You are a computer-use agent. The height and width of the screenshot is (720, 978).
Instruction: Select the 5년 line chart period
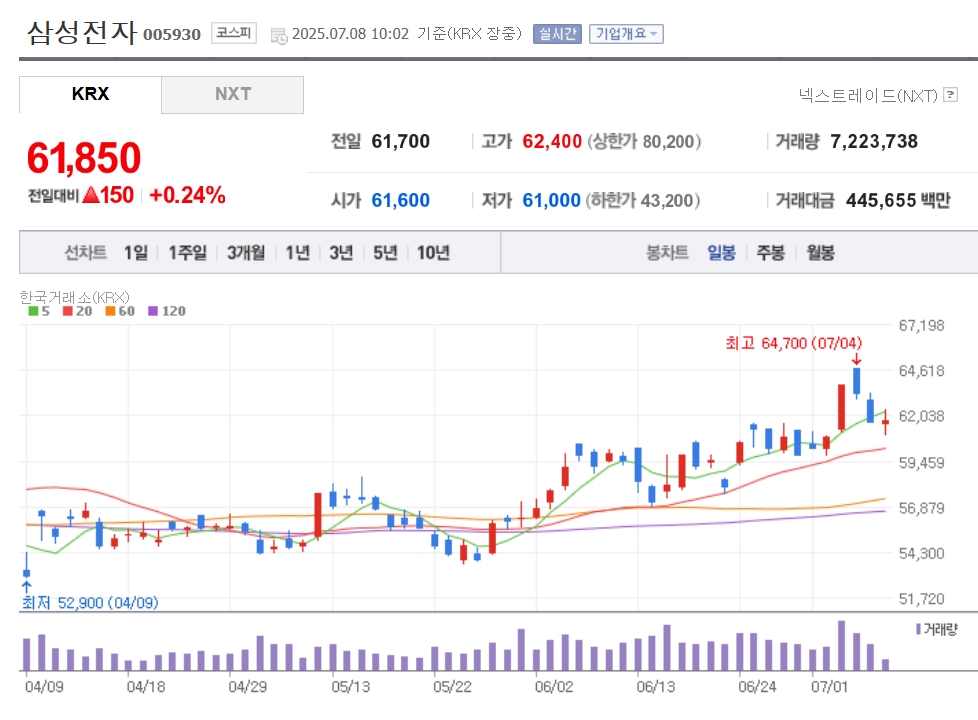tap(385, 253)
